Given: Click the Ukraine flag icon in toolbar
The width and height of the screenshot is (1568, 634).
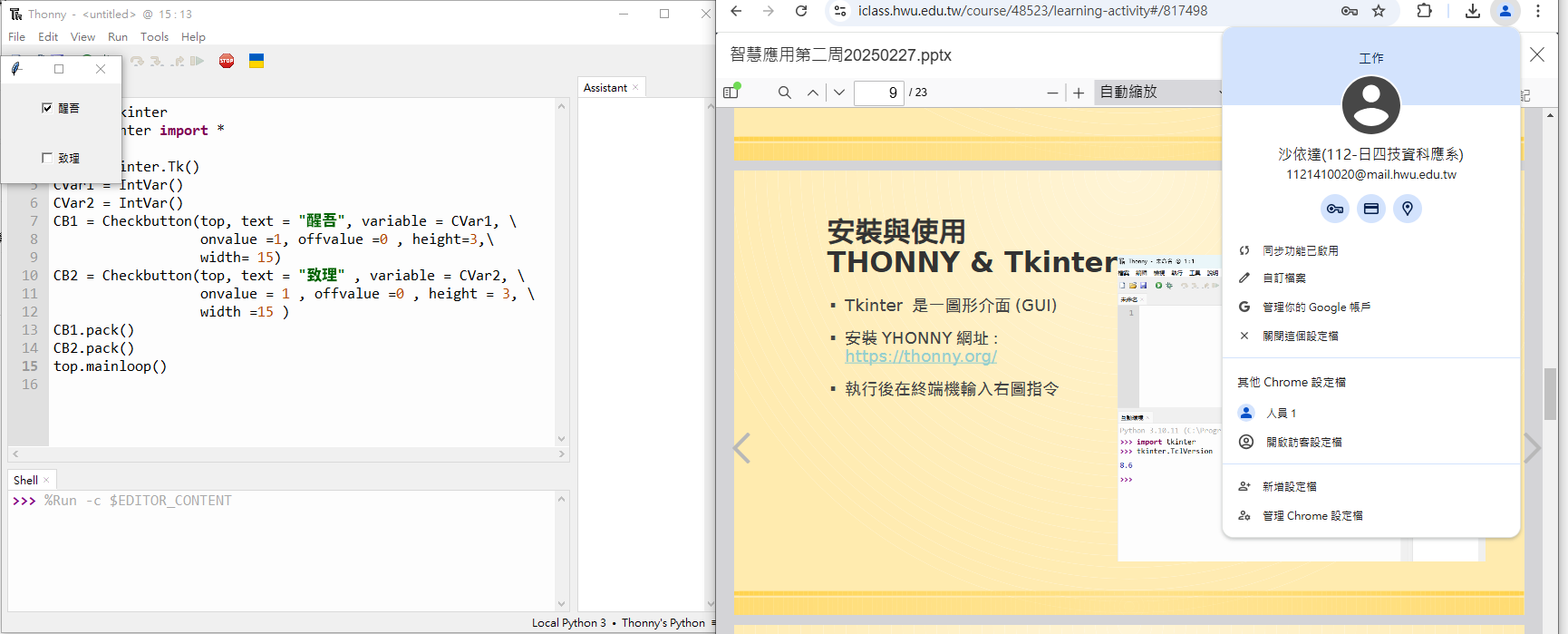Looking at the screenshot, I should [256, 61].
